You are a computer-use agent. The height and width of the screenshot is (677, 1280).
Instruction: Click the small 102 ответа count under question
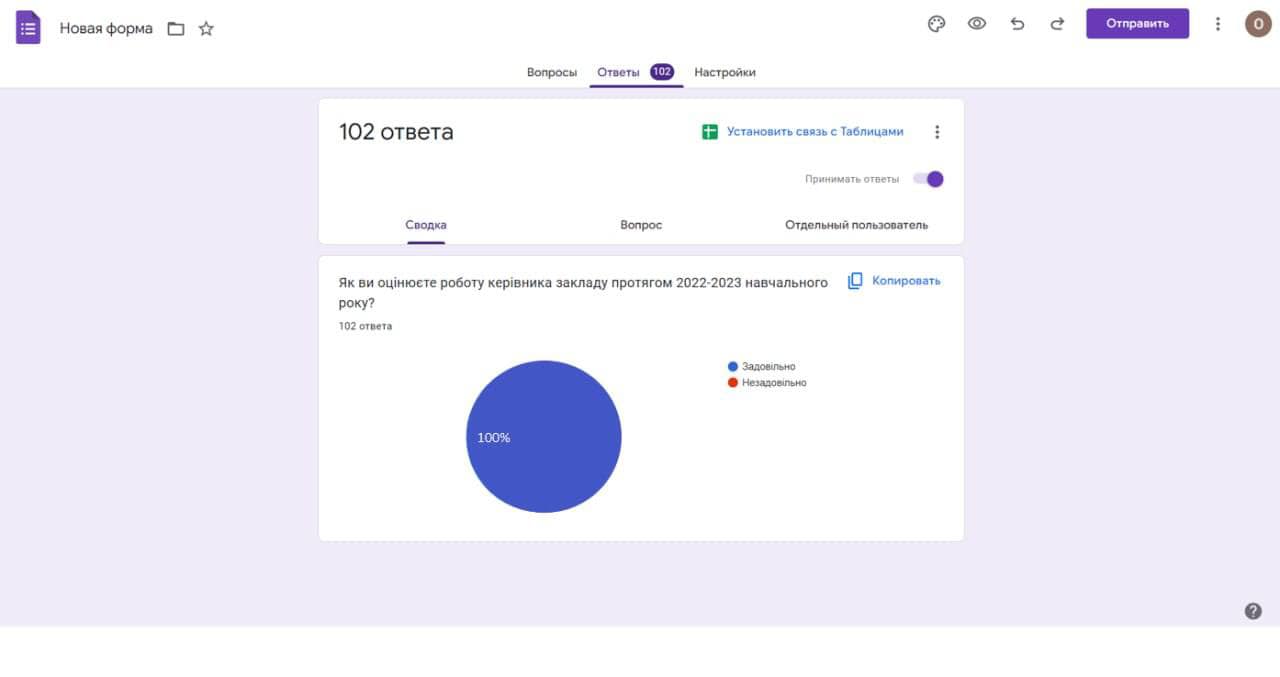(x=365, y=326)
